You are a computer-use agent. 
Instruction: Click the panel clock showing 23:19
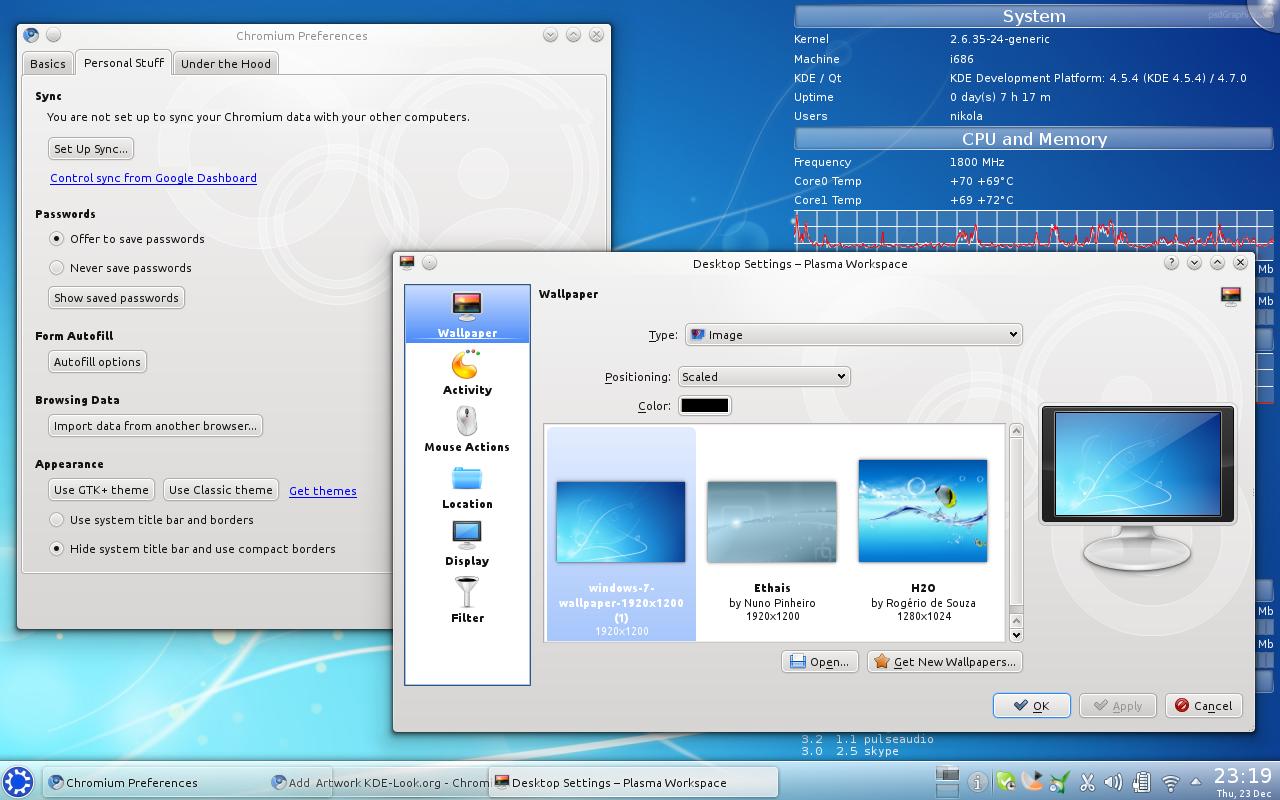pyautogui.click(x=1242, y=782)
